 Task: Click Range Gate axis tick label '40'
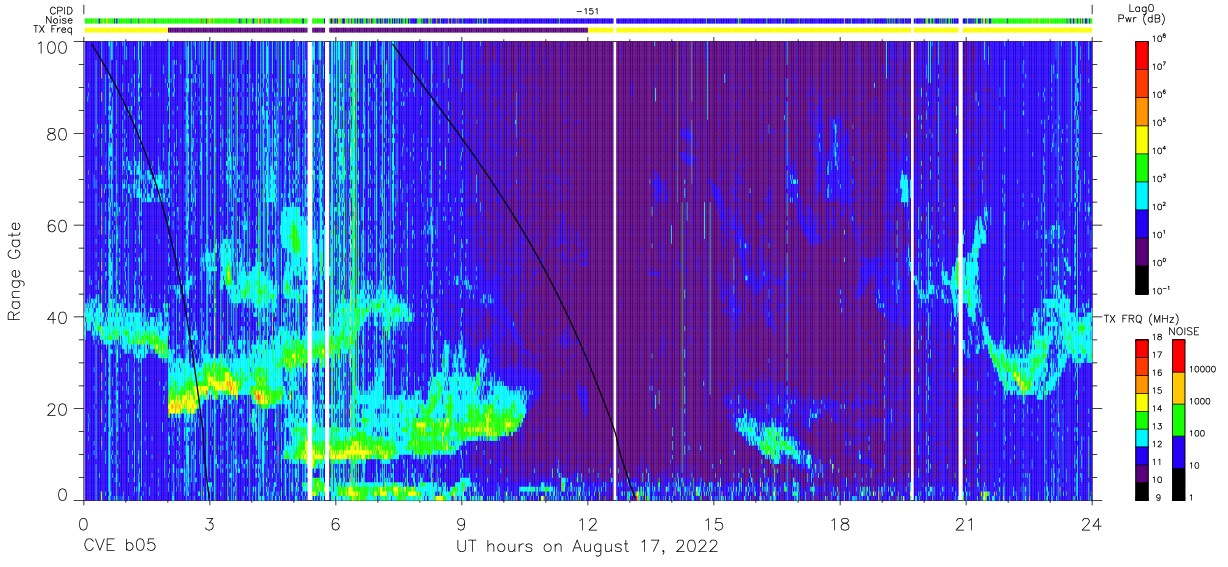coord(58,317)
